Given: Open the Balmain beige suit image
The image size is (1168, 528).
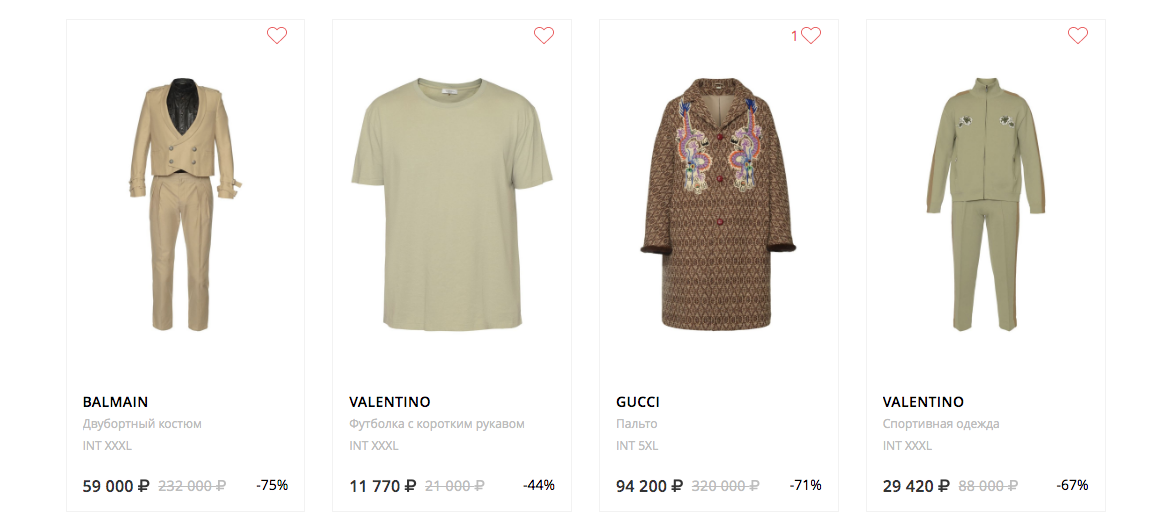Looking at the screenshot, I should 186,204.
